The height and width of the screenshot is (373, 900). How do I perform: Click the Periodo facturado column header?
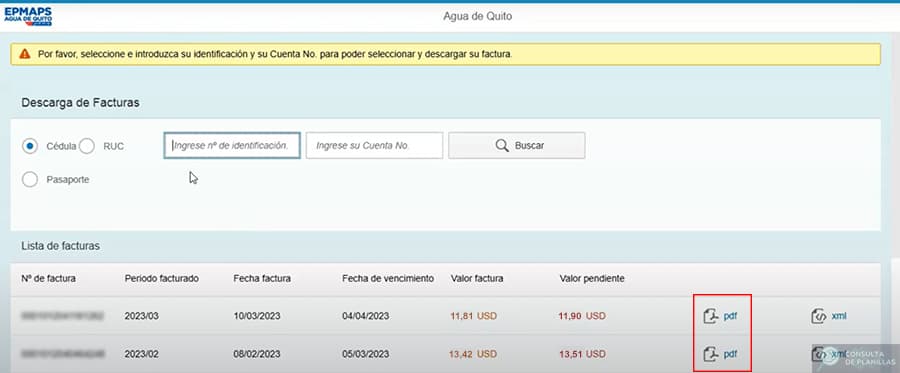pos(161,278)
